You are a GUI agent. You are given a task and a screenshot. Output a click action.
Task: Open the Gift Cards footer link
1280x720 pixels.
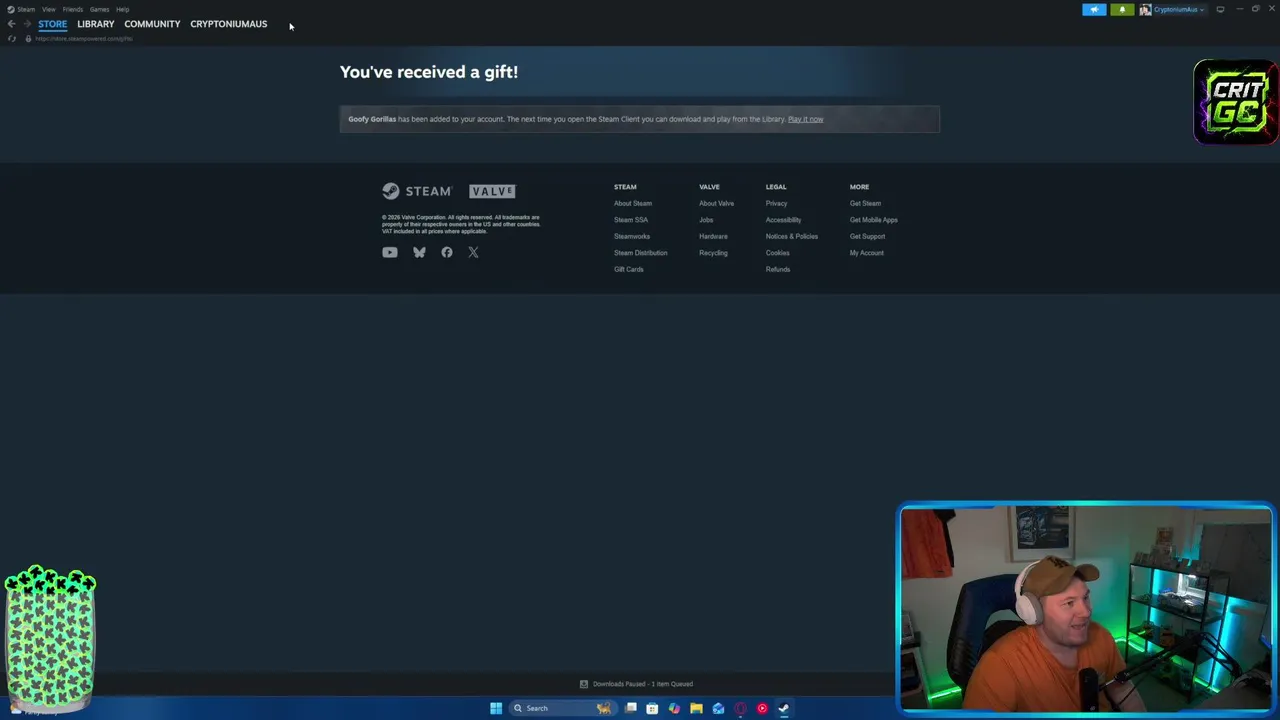click(x=629, y=269)
